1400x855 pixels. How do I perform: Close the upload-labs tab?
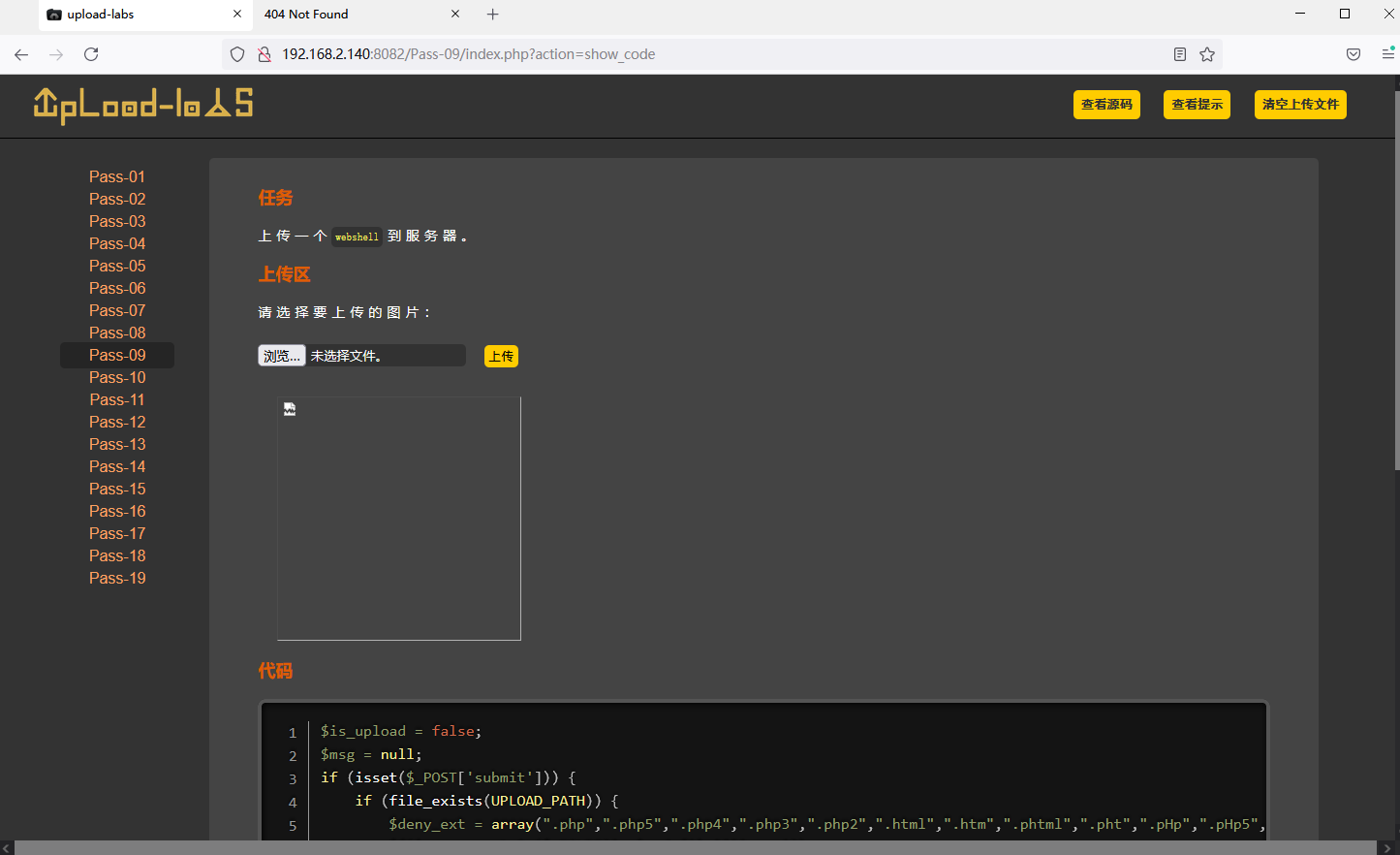coord(237,15)
